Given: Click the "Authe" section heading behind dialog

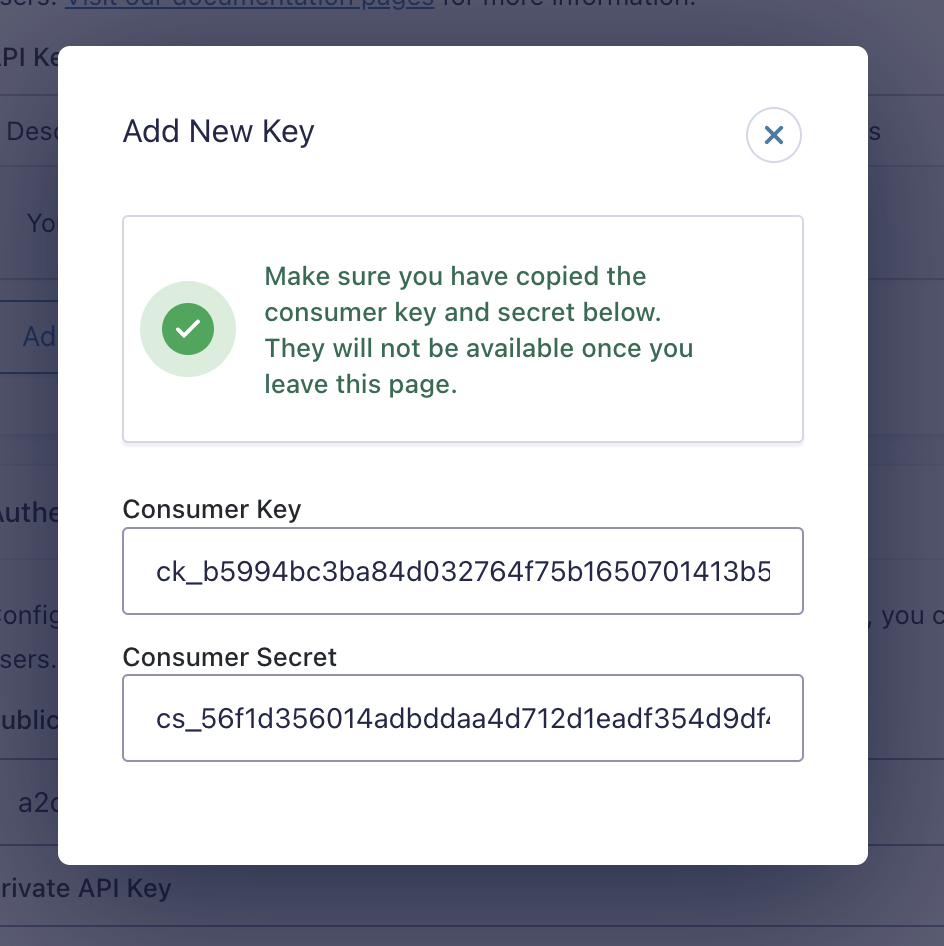Looking at the screenshot, I should (x=29, y=513).
